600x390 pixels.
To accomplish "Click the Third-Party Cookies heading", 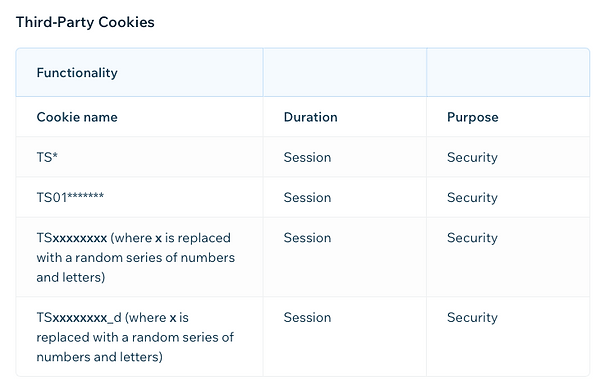I will (85, 22).
